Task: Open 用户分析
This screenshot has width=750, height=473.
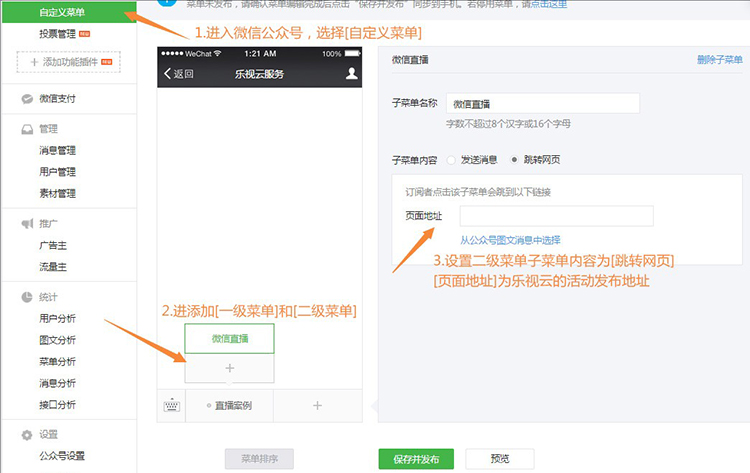Action: point(57,319)
